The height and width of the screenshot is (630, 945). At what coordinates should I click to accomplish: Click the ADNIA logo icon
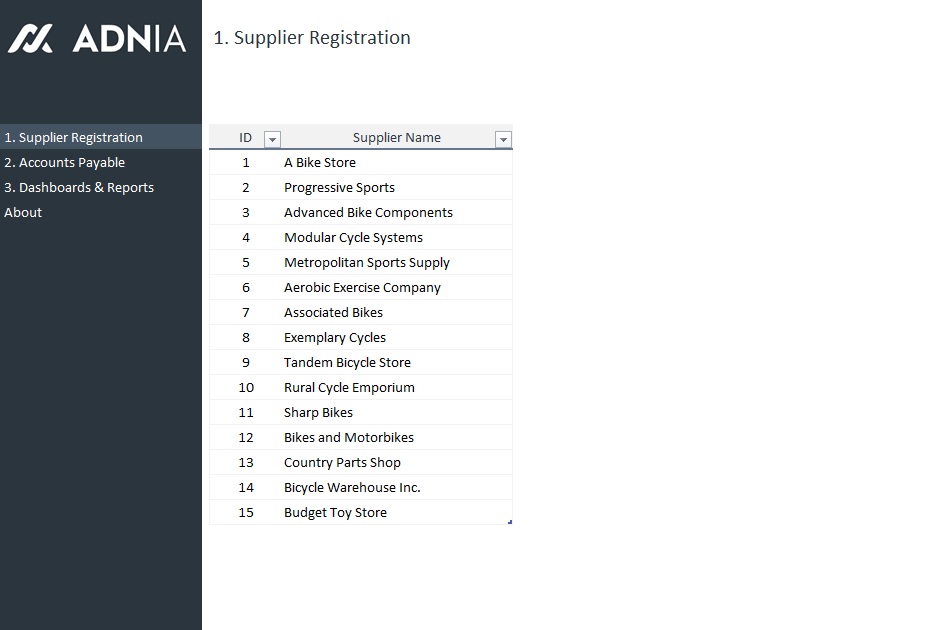[30, 39]
